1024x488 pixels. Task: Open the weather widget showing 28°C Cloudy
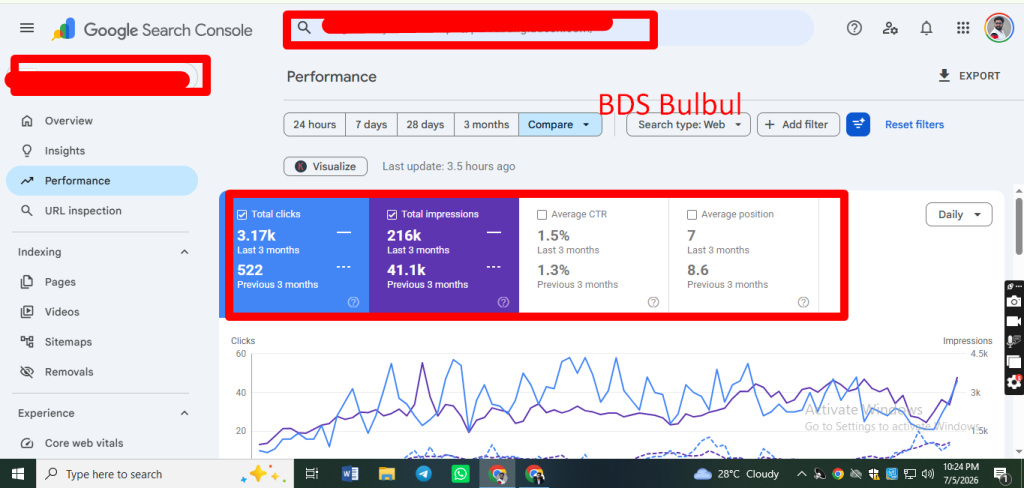pos(737,474)
